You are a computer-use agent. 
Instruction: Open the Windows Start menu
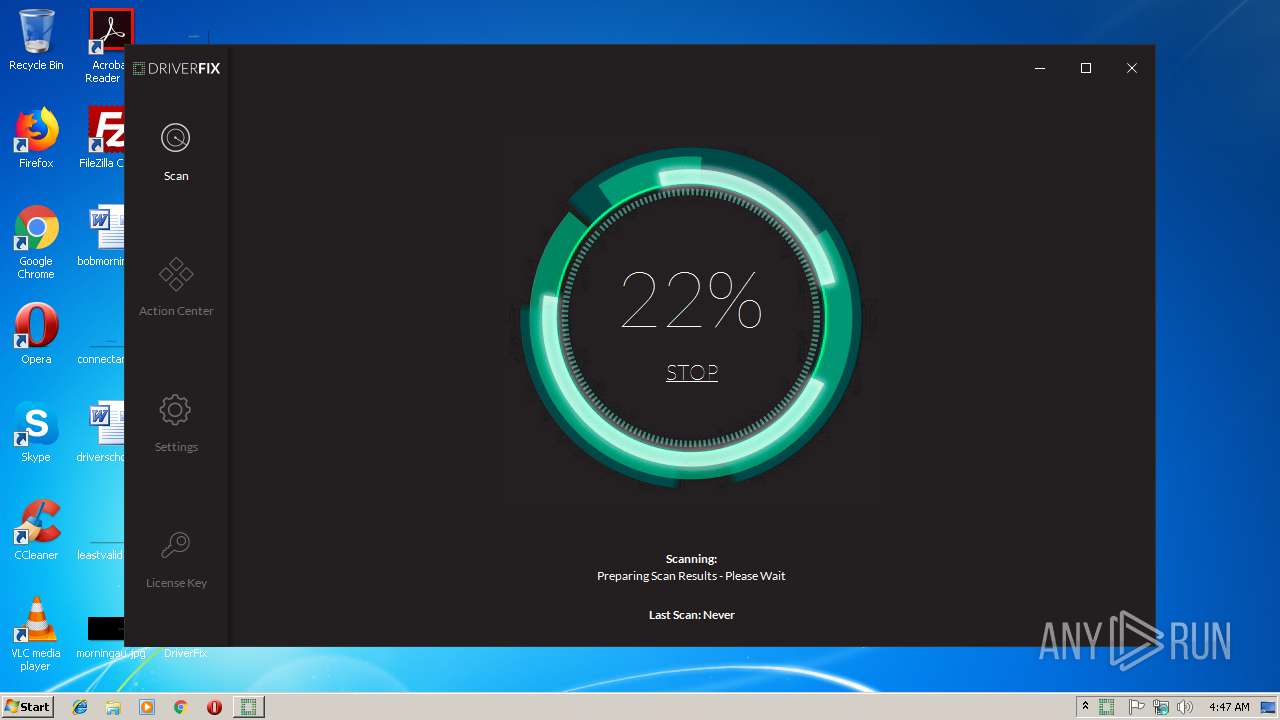click(x=28, y=706)
